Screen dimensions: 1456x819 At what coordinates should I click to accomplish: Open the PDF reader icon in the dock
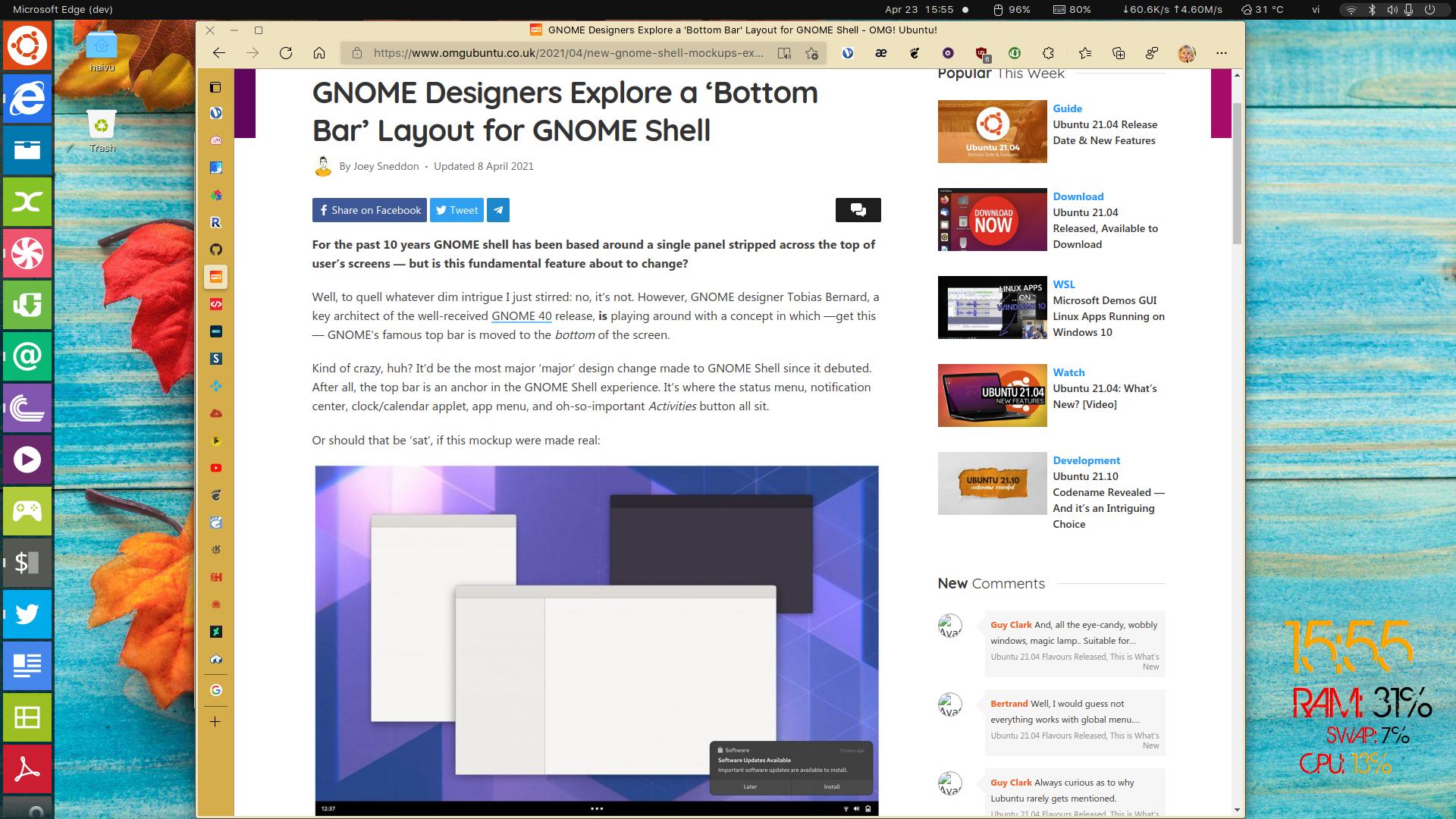coord(27,768)
